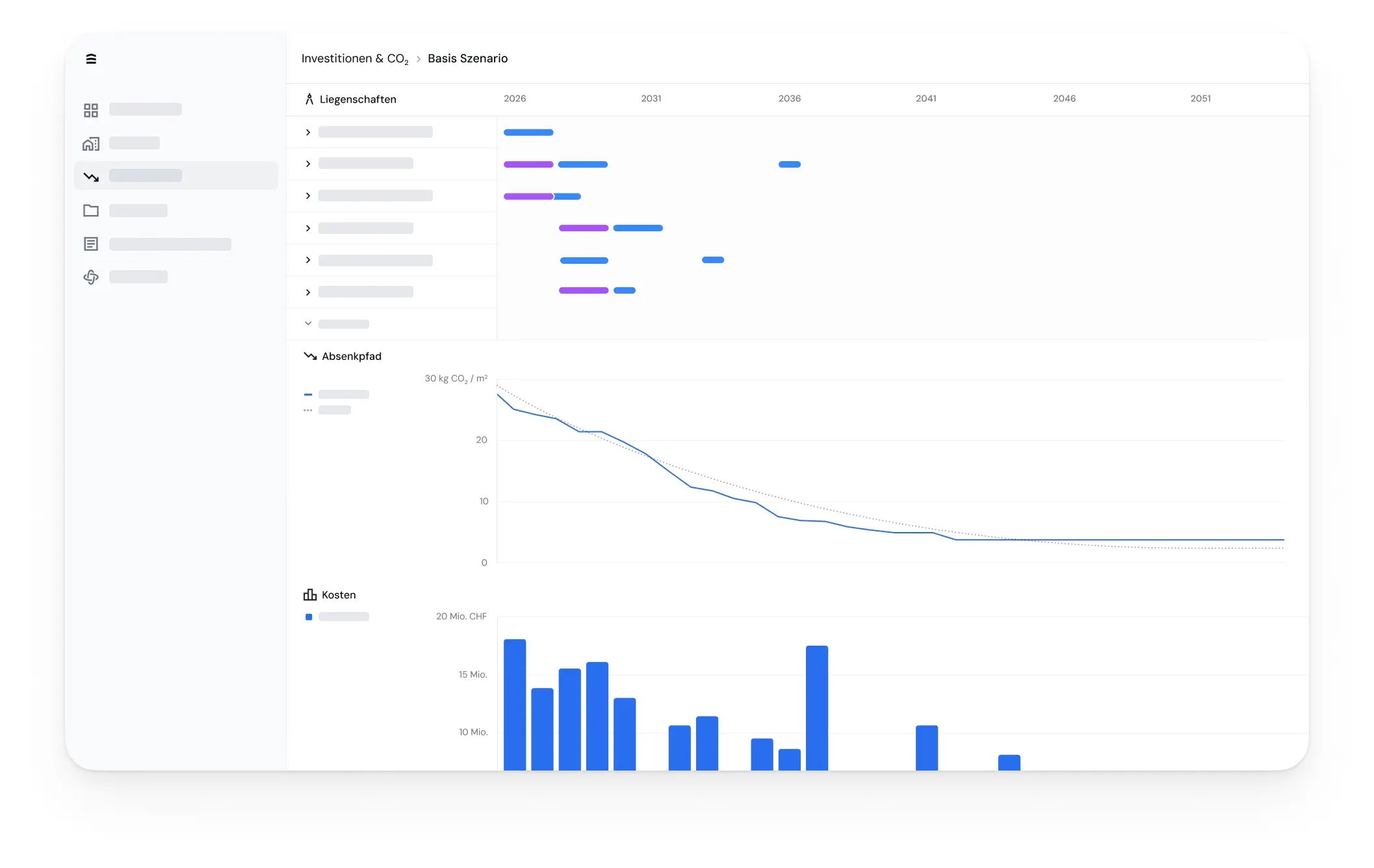This screenshot has width=1374, height=868.
Task: Select the short blue bar at 2036
Action: (x=790, y=164)
